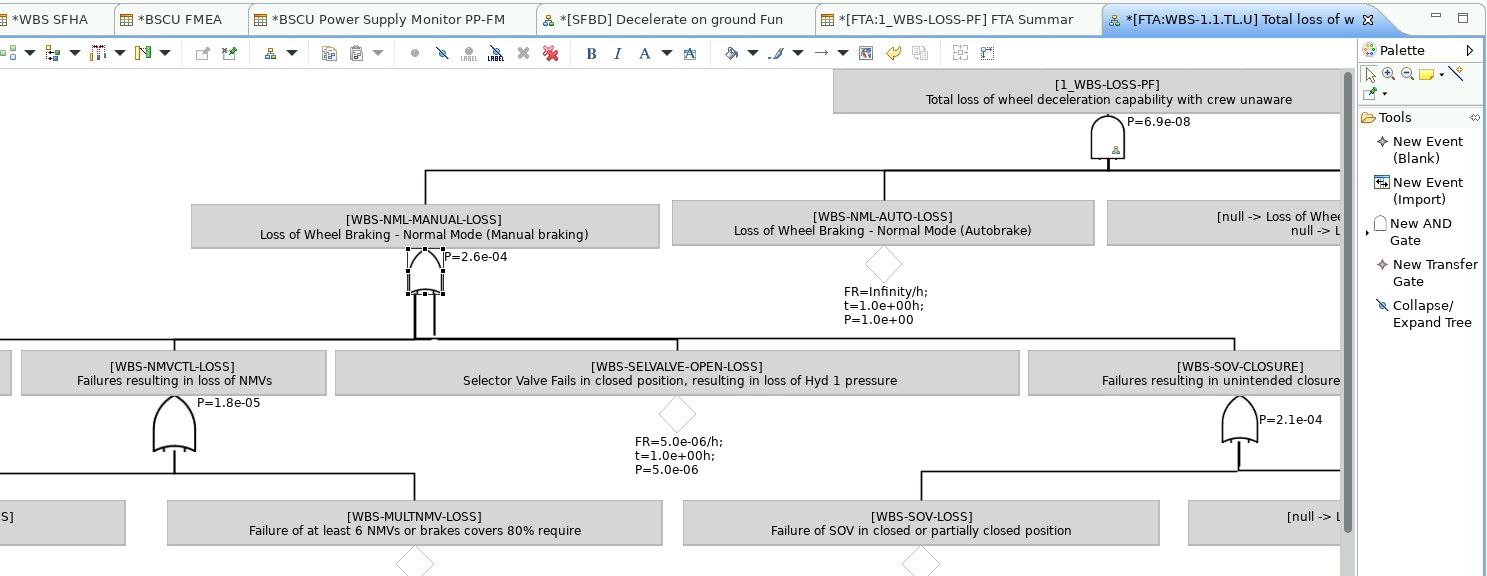Open the pin tool dropdown in the Palette

(1385, 95)
